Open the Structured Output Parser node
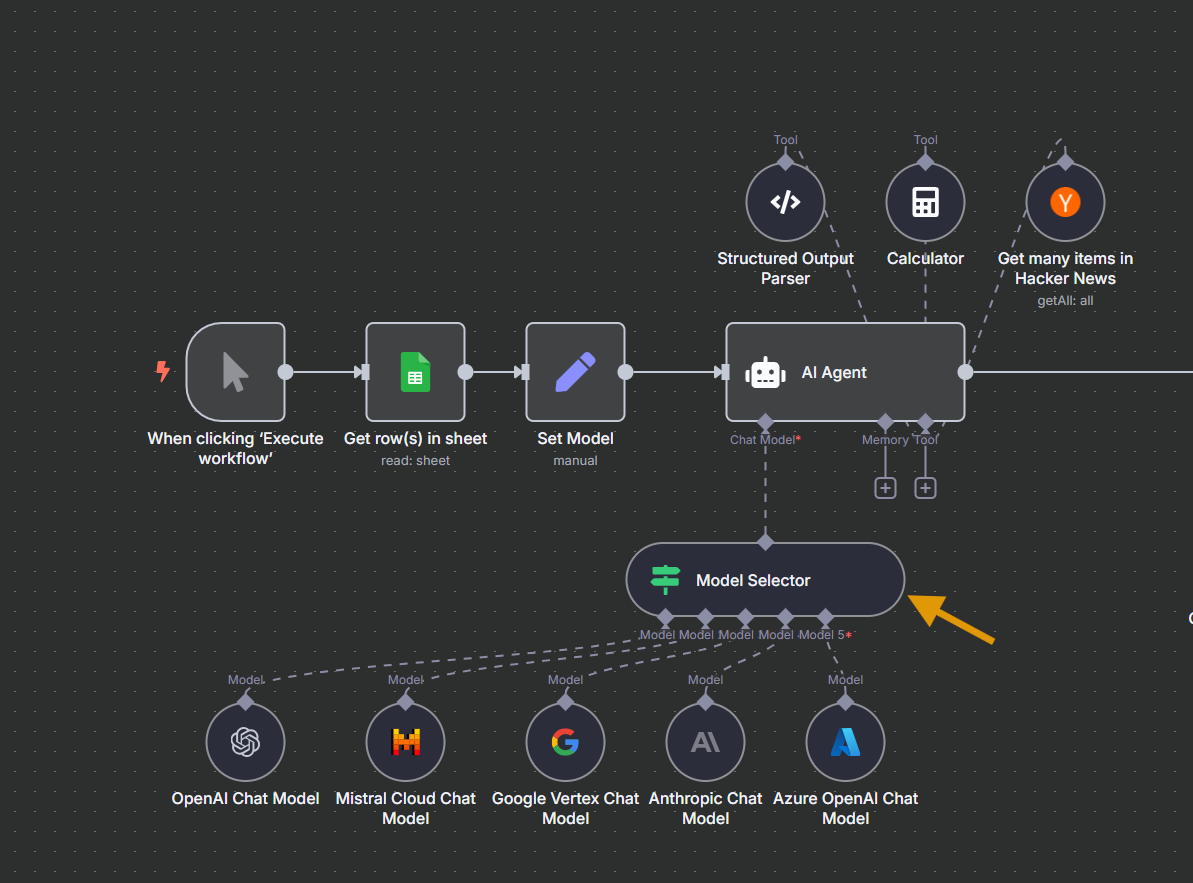Image resolution: width=1193 pixels, height=883 pixels. click(x=785, y=201)
